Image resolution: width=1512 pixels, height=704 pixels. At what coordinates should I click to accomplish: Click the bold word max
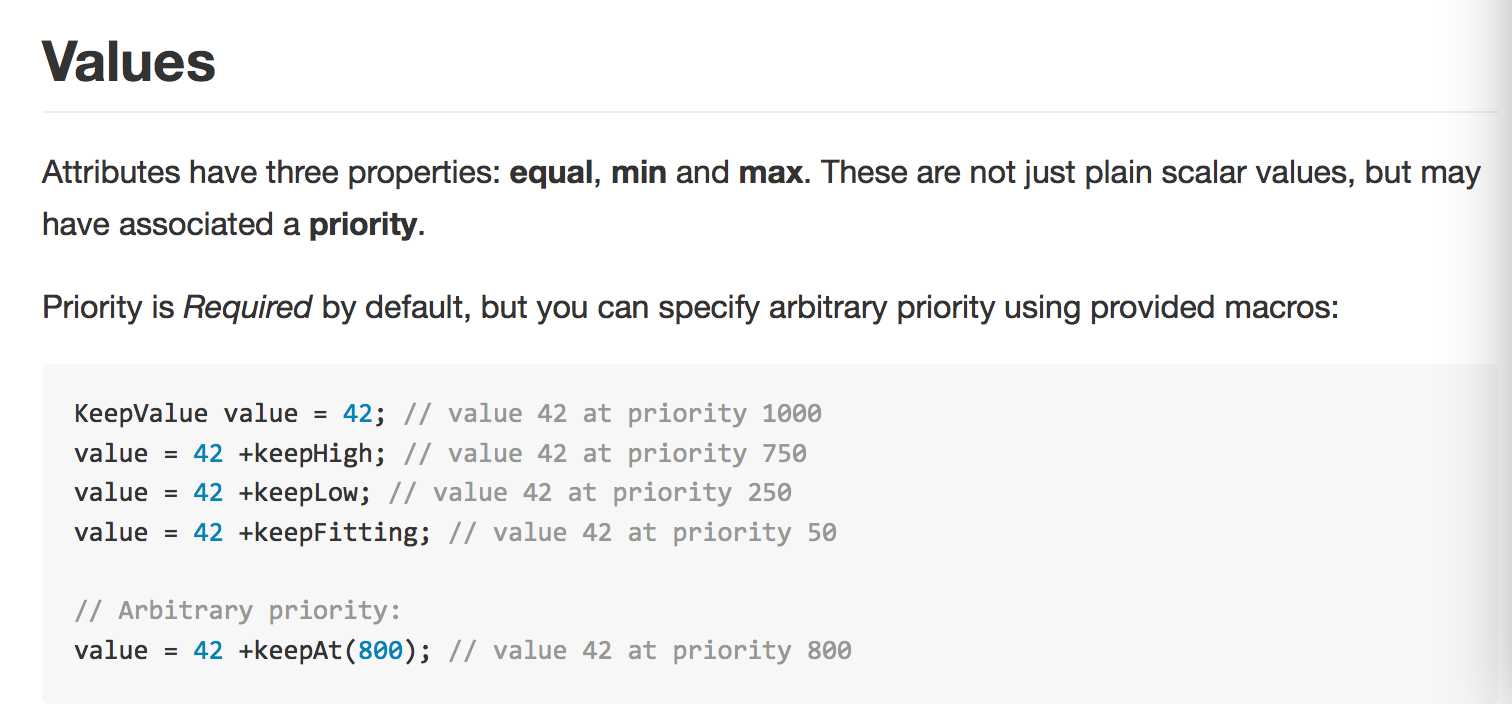(770, 173)
